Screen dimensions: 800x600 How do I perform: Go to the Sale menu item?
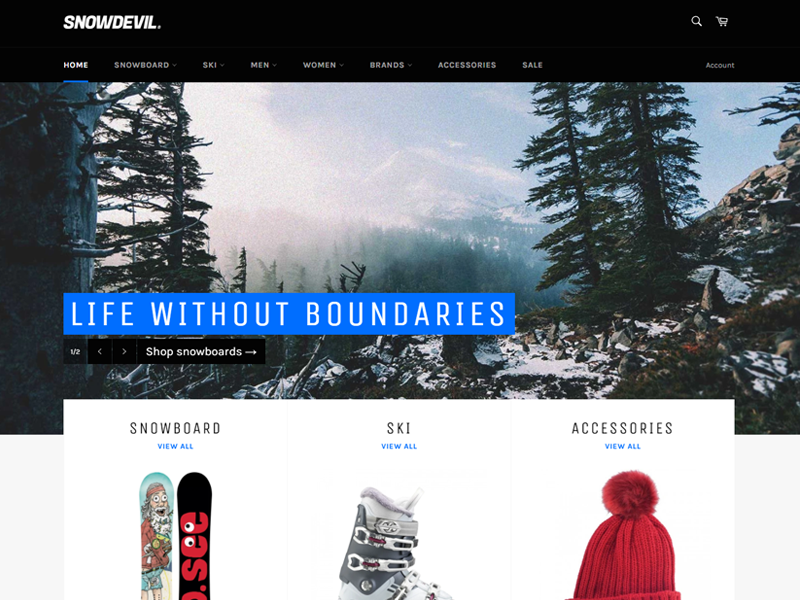coord(532,65)
